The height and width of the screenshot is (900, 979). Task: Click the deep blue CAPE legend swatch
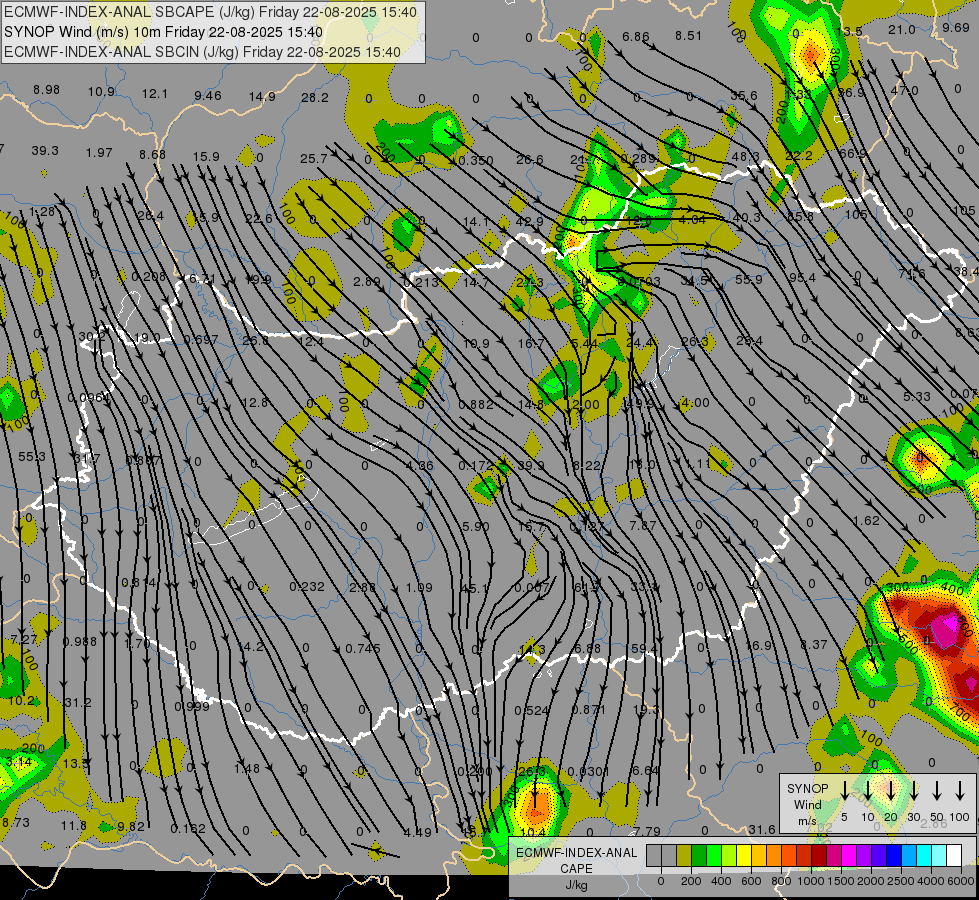893,855
